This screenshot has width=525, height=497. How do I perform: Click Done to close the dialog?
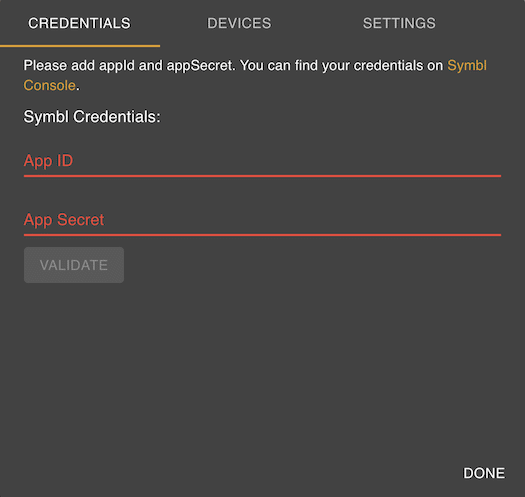pyautogui.click(x=483, y=473)
